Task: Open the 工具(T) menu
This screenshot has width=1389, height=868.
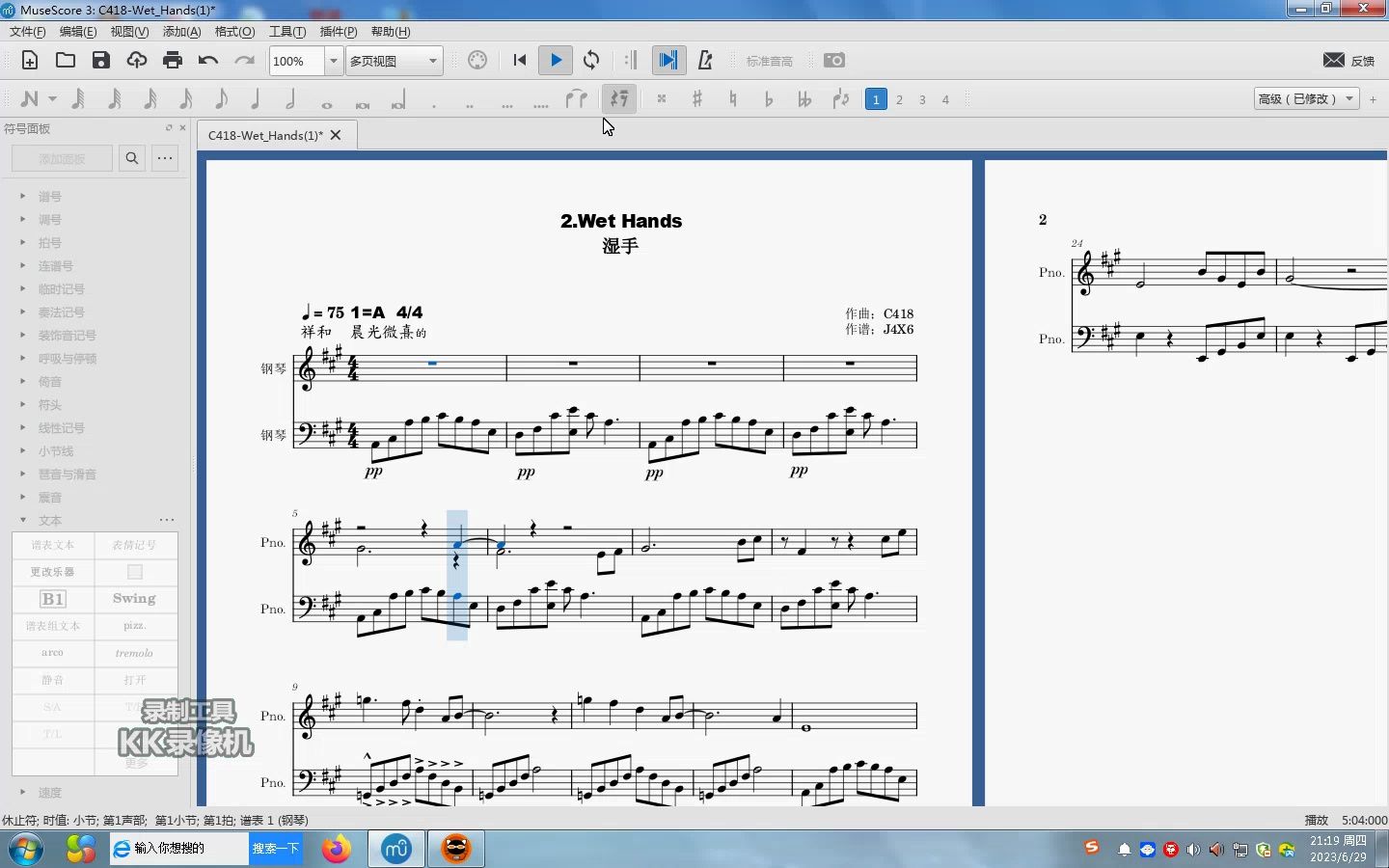Action: click(287, 32)
